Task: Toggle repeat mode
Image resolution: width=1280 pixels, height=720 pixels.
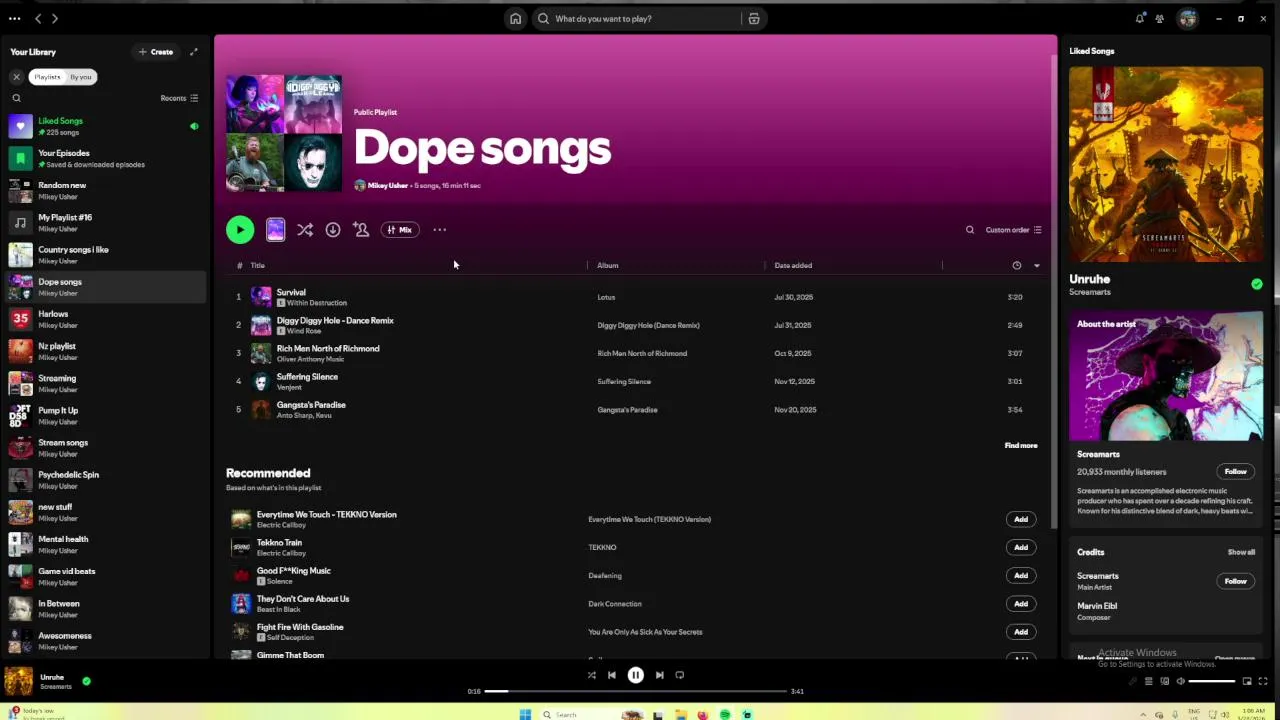Action: (680, 675)
